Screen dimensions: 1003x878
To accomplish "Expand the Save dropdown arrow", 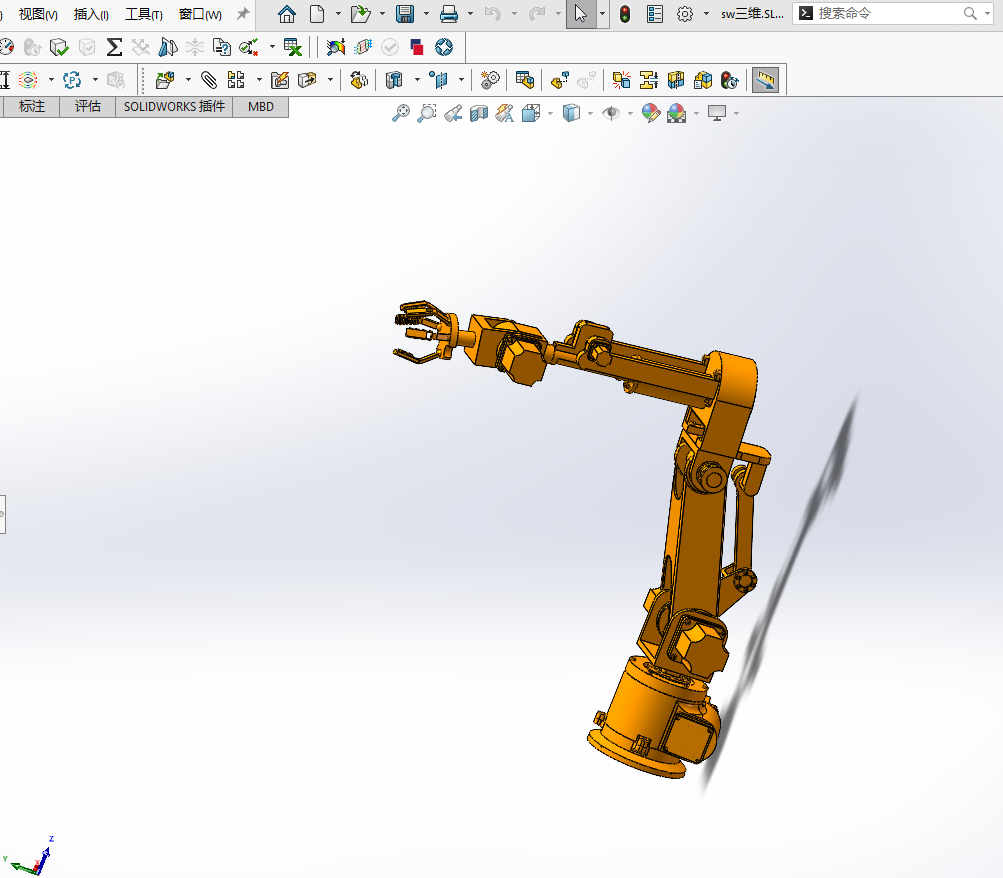I will pos(426,13).
